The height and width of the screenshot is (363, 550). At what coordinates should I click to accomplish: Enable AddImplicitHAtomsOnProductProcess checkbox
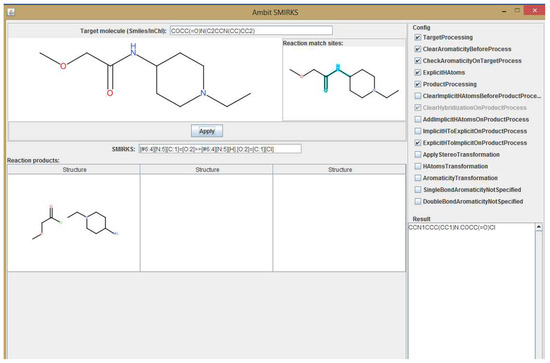pyautogui.click(x=418, y=120)
